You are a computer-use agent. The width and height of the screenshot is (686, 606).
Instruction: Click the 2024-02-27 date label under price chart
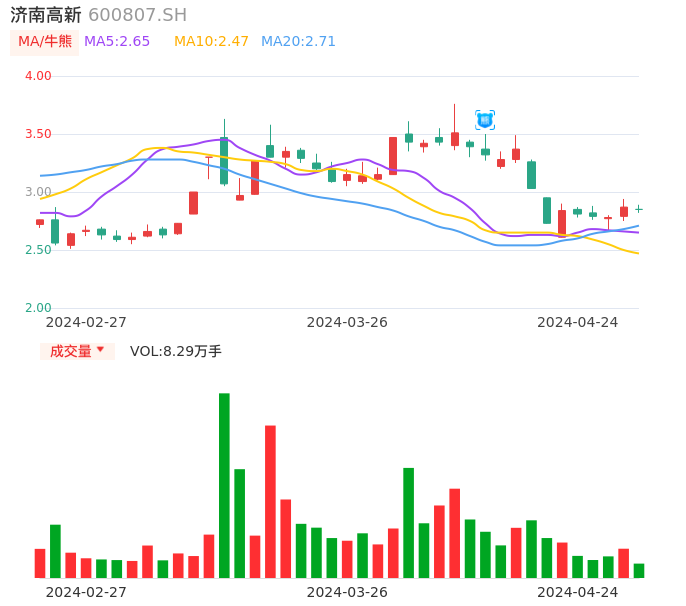click(x=86, y=322)
